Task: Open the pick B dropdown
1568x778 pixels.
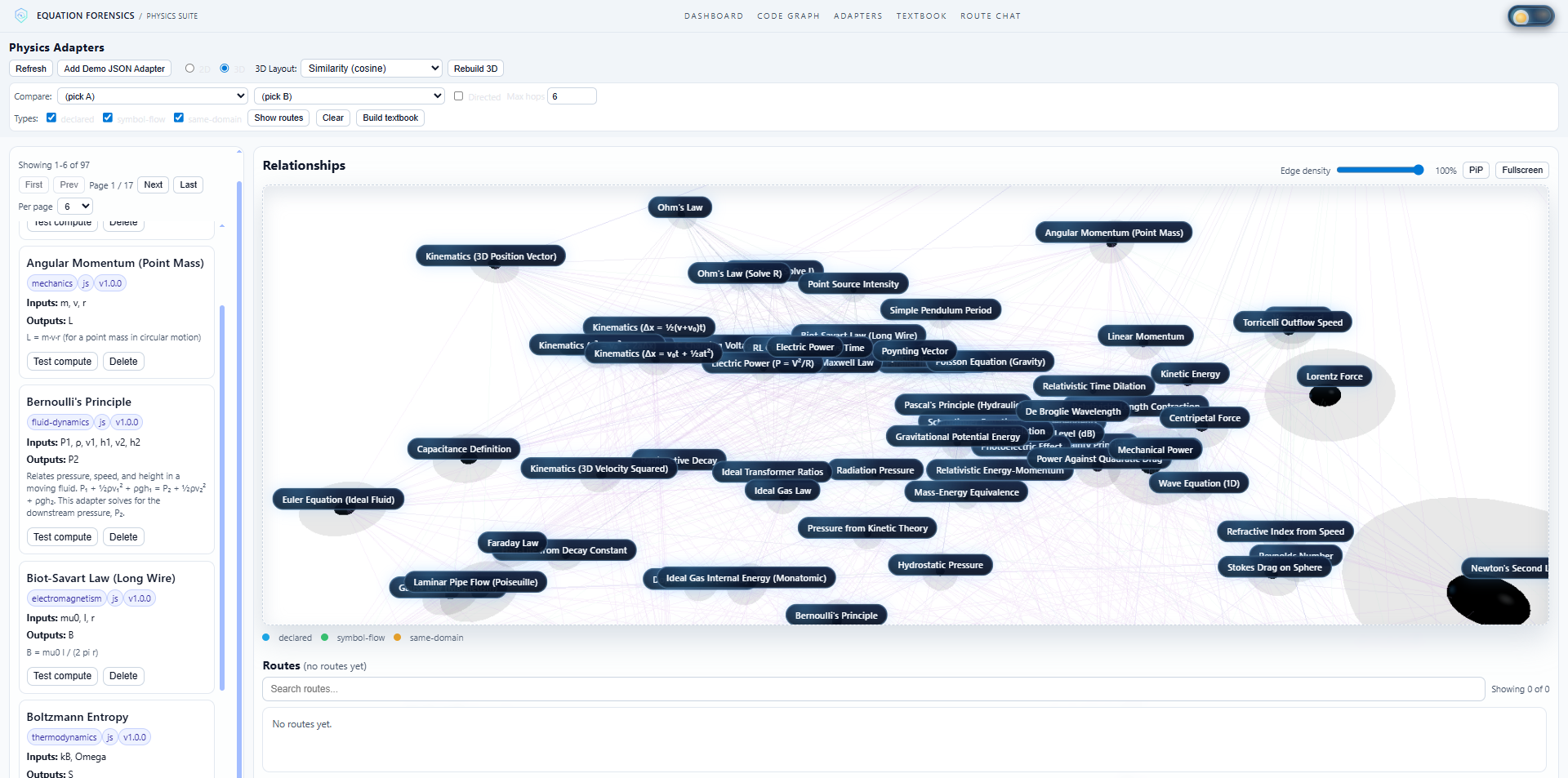Action: [x=350, y=96]
